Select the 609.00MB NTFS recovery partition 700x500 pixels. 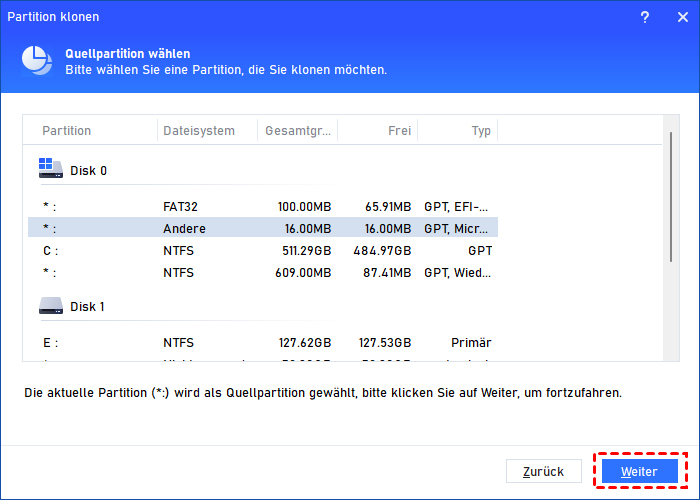click(262, 273)
